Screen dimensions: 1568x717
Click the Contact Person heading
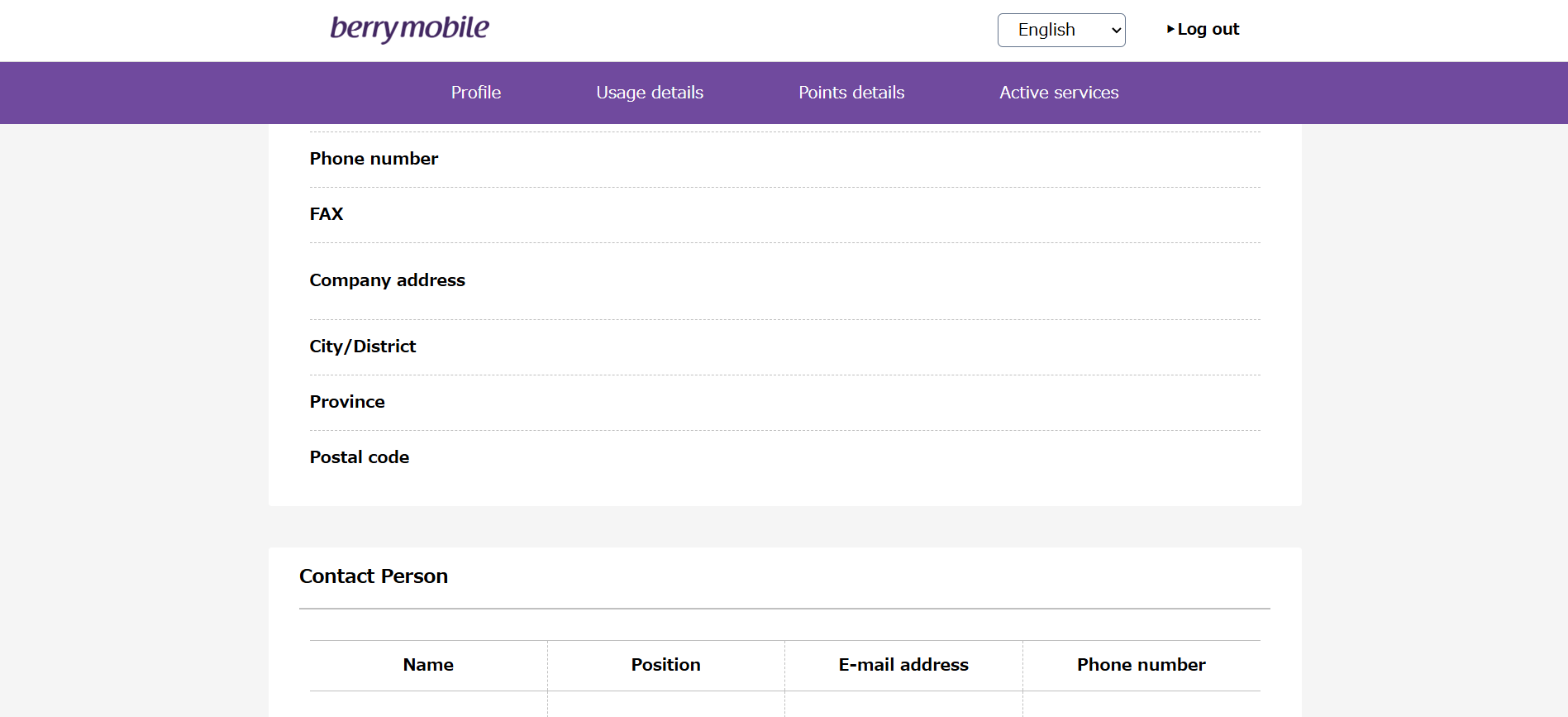(x=374, y=576)
